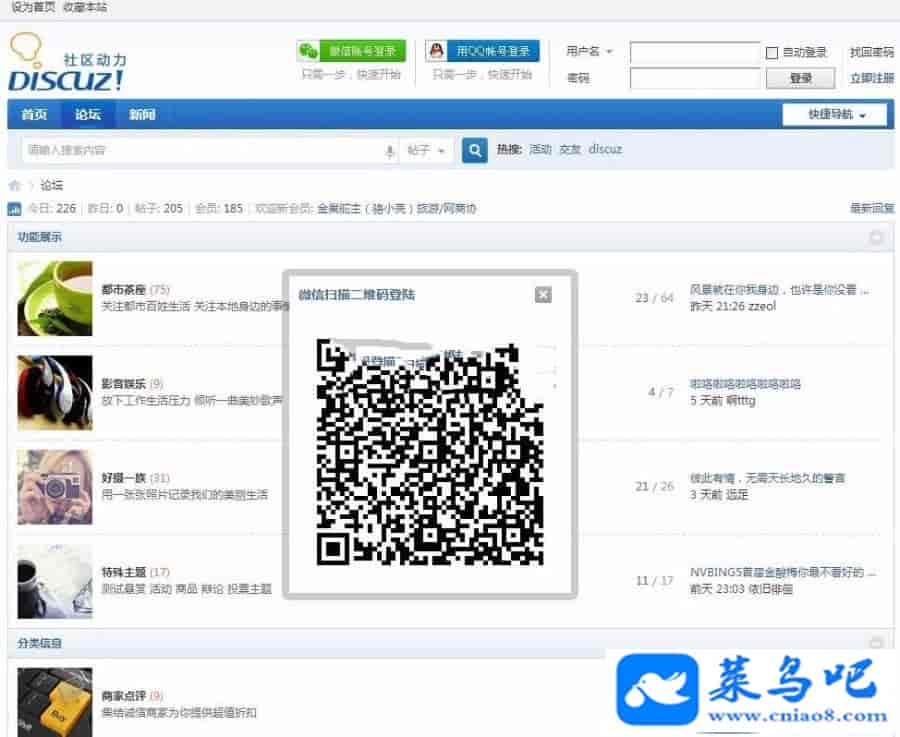
Task: Click the blue search magnifier button
Action: [x=474, y=150]
